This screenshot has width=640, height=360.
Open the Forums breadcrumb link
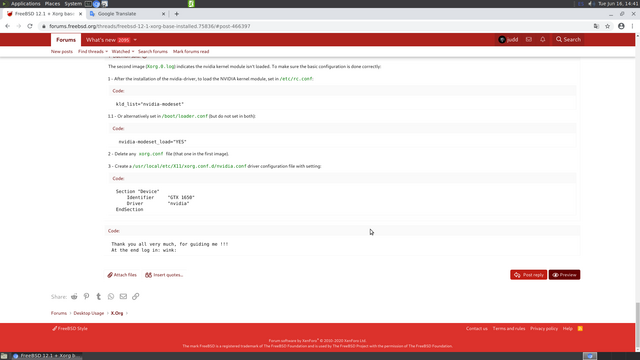coord(59,313)
